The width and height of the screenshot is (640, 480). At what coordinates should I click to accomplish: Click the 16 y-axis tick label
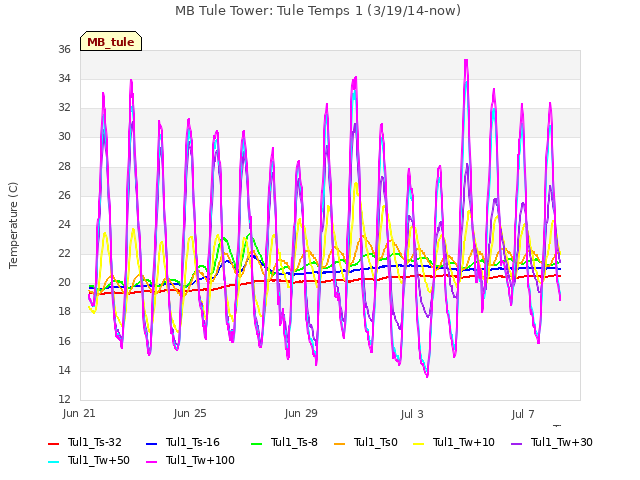pyautogui.click(x=64, y=341)
